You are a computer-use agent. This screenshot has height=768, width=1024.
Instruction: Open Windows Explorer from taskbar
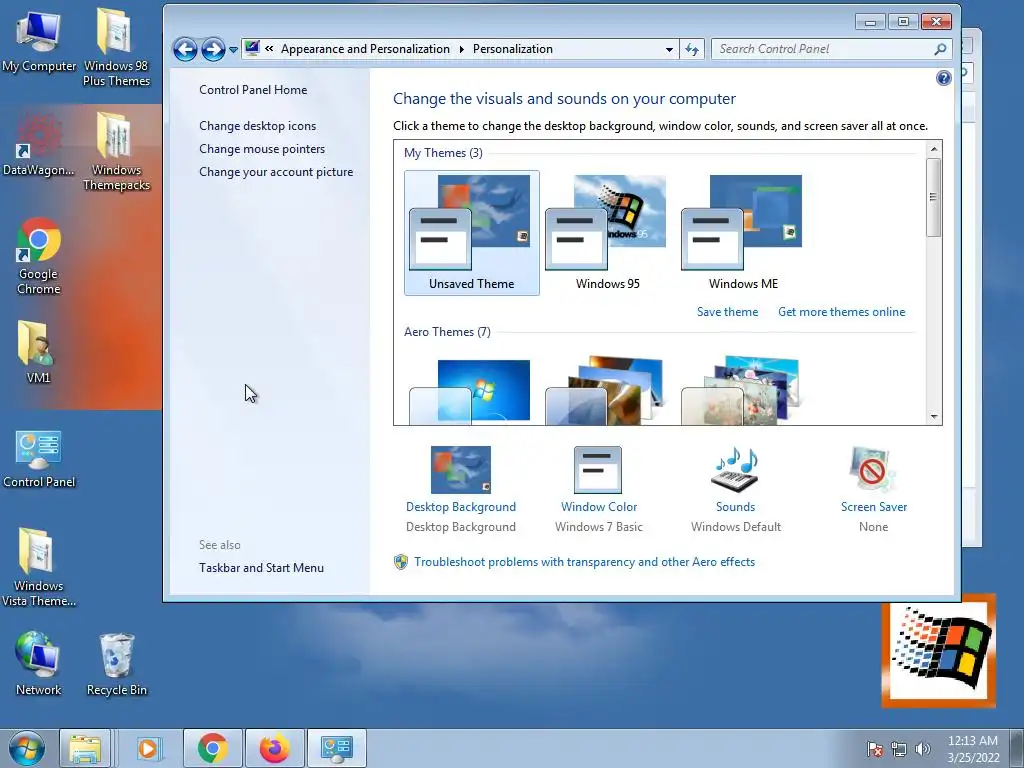(x=85, y=748)
